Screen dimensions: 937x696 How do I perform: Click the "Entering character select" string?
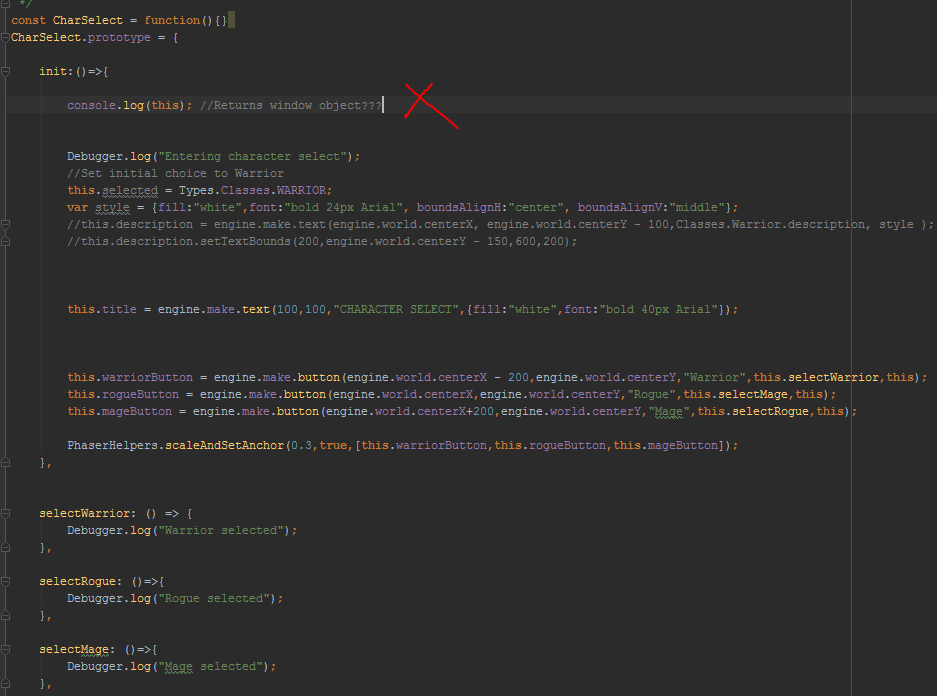coord(253,157)
